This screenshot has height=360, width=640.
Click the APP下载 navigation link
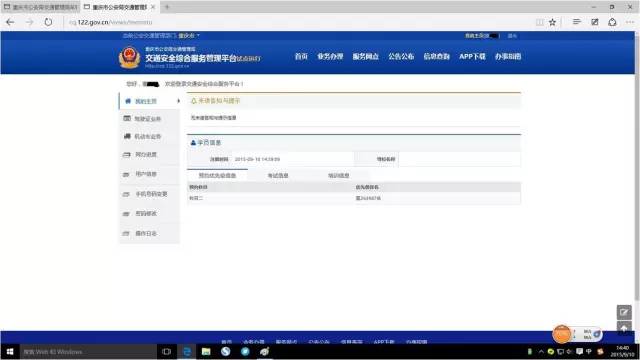click(472, 56)
